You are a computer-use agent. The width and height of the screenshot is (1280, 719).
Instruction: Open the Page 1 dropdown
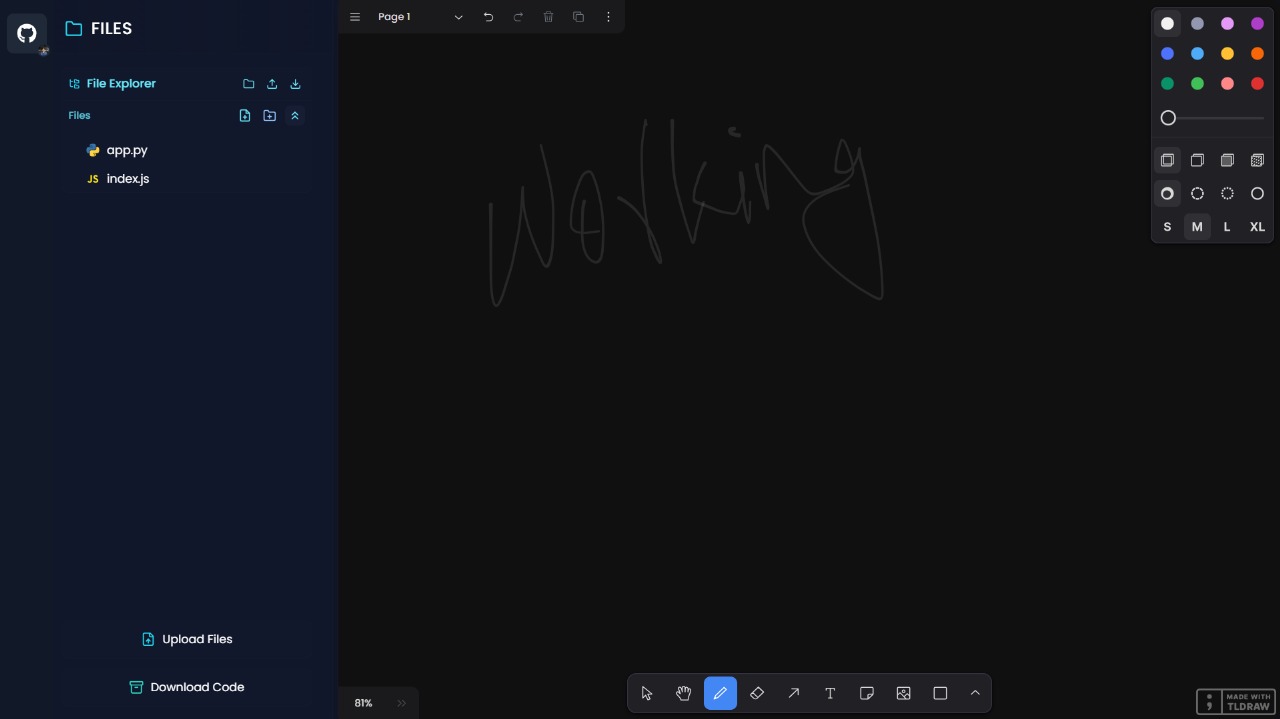420,17
